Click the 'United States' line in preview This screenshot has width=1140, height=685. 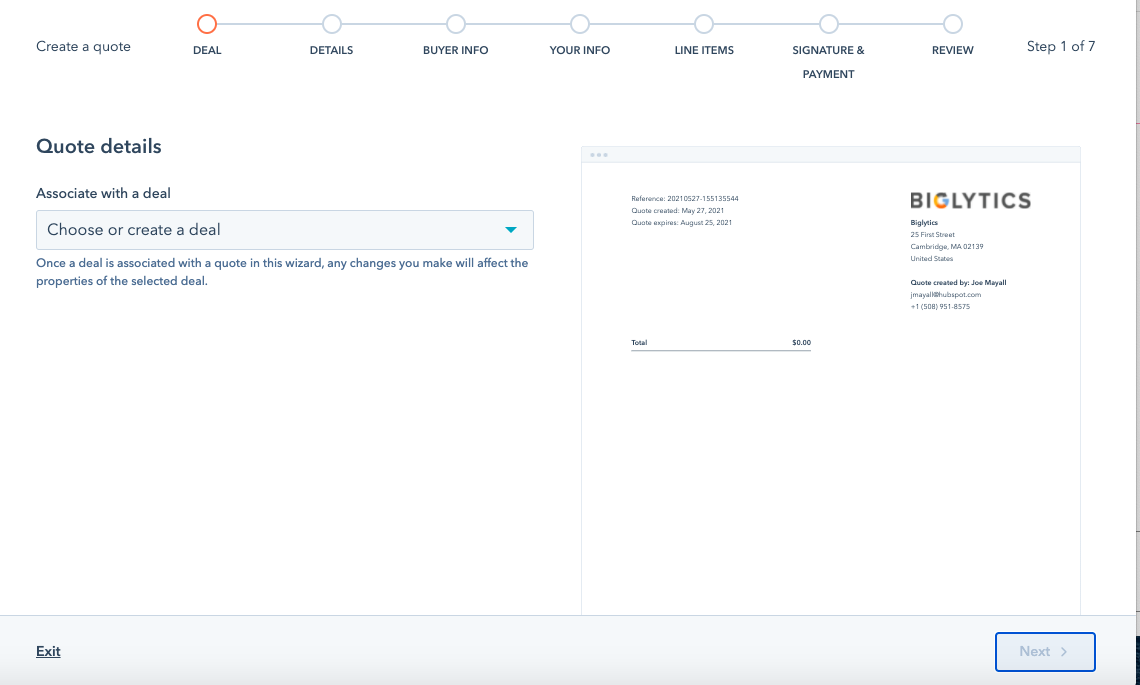pyautogui.click(x=931, y=259)
